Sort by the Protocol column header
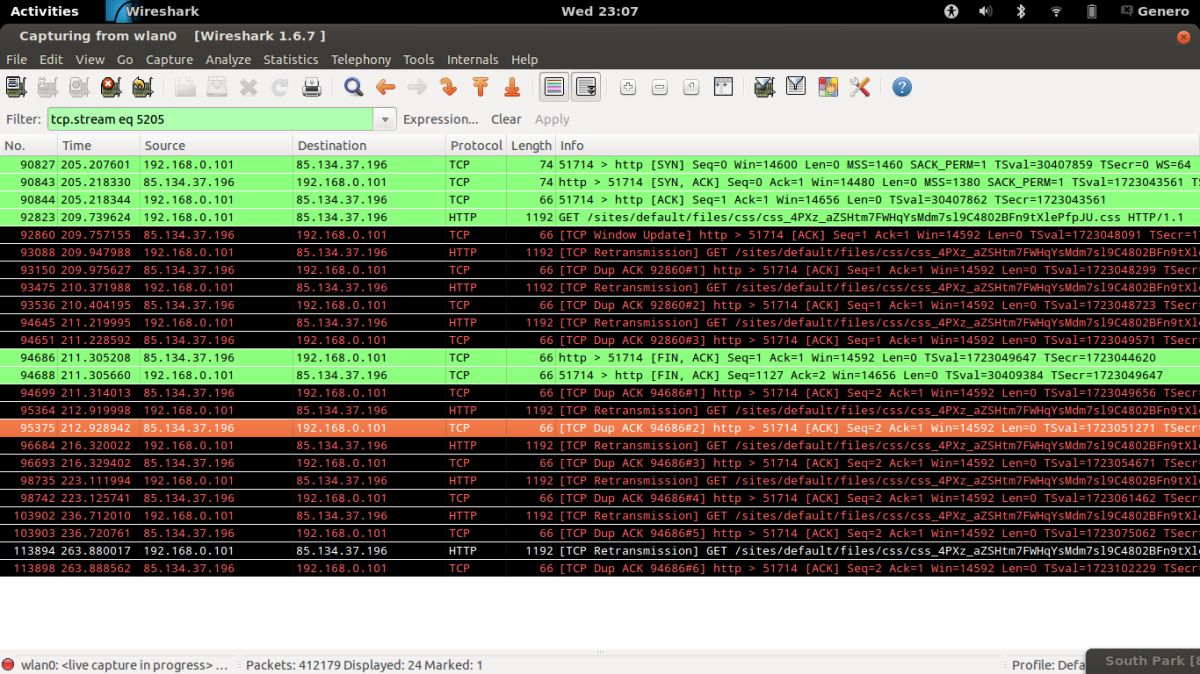The image size is (1200, 674). 476,145
